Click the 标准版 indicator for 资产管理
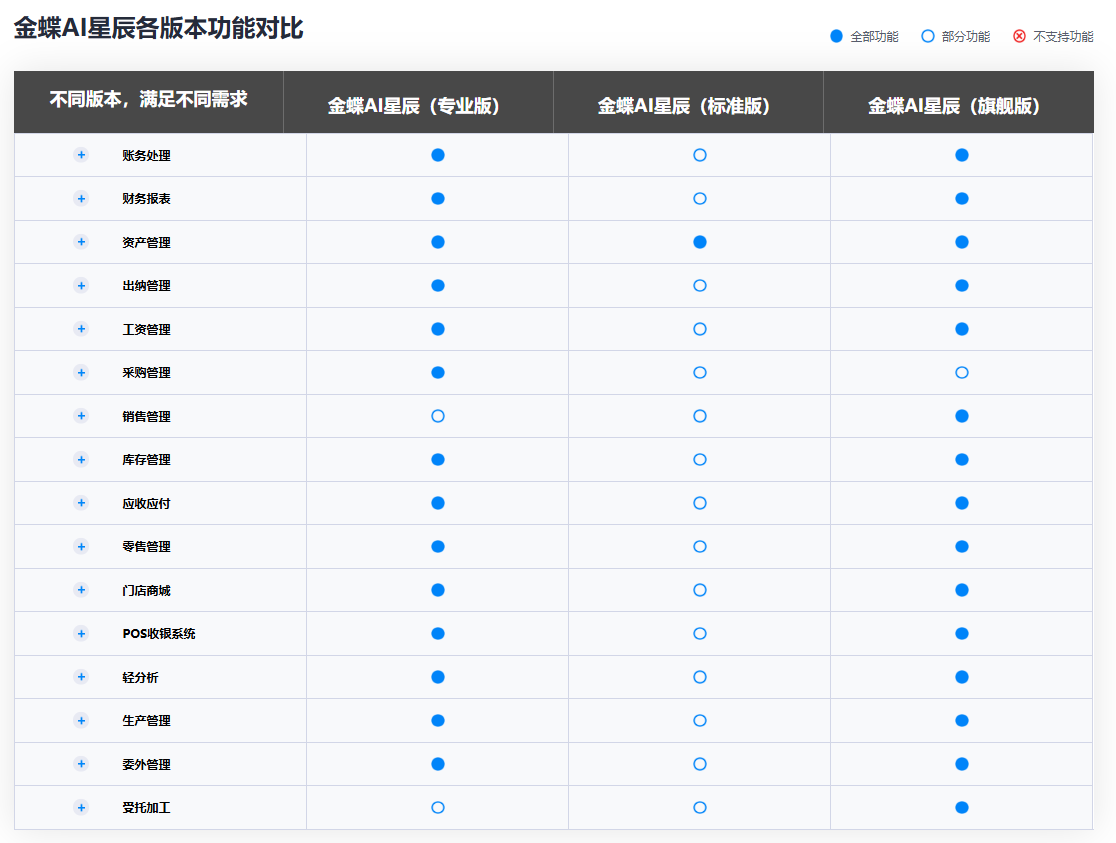 pos(700,242)
